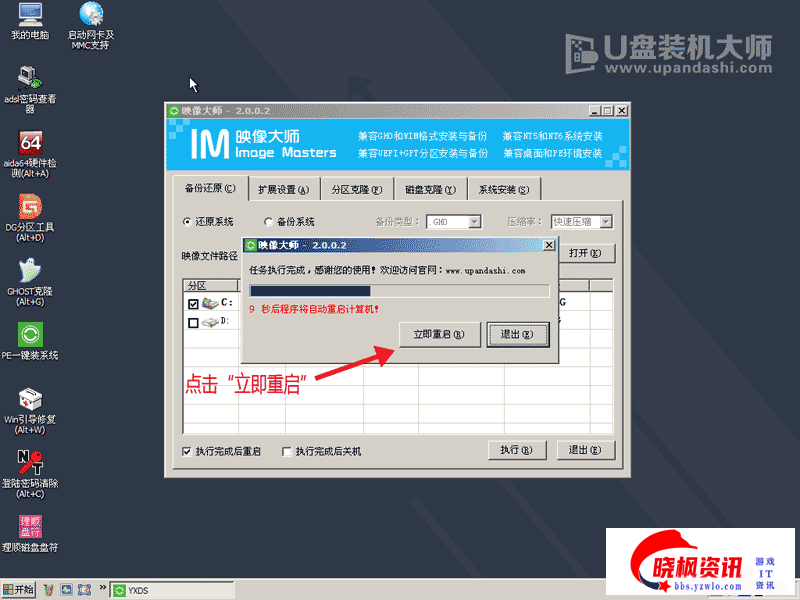Click 退出 in the completion dialog
The image size is (800, 600).
[516, 334]
